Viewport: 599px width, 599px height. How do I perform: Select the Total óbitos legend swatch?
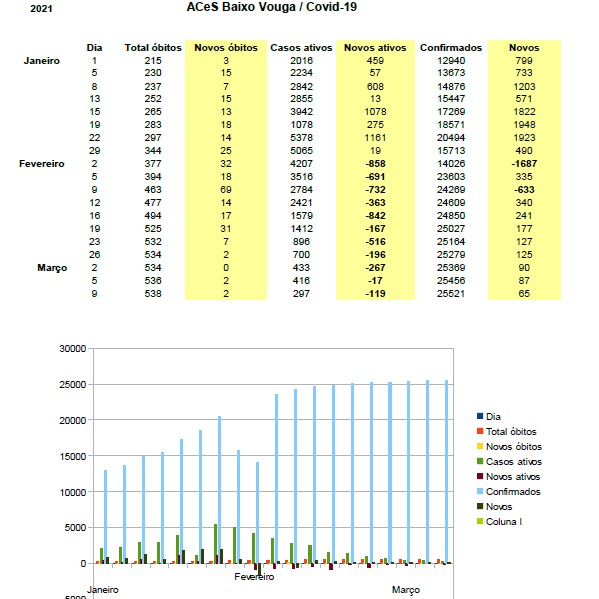pos(480,431)
